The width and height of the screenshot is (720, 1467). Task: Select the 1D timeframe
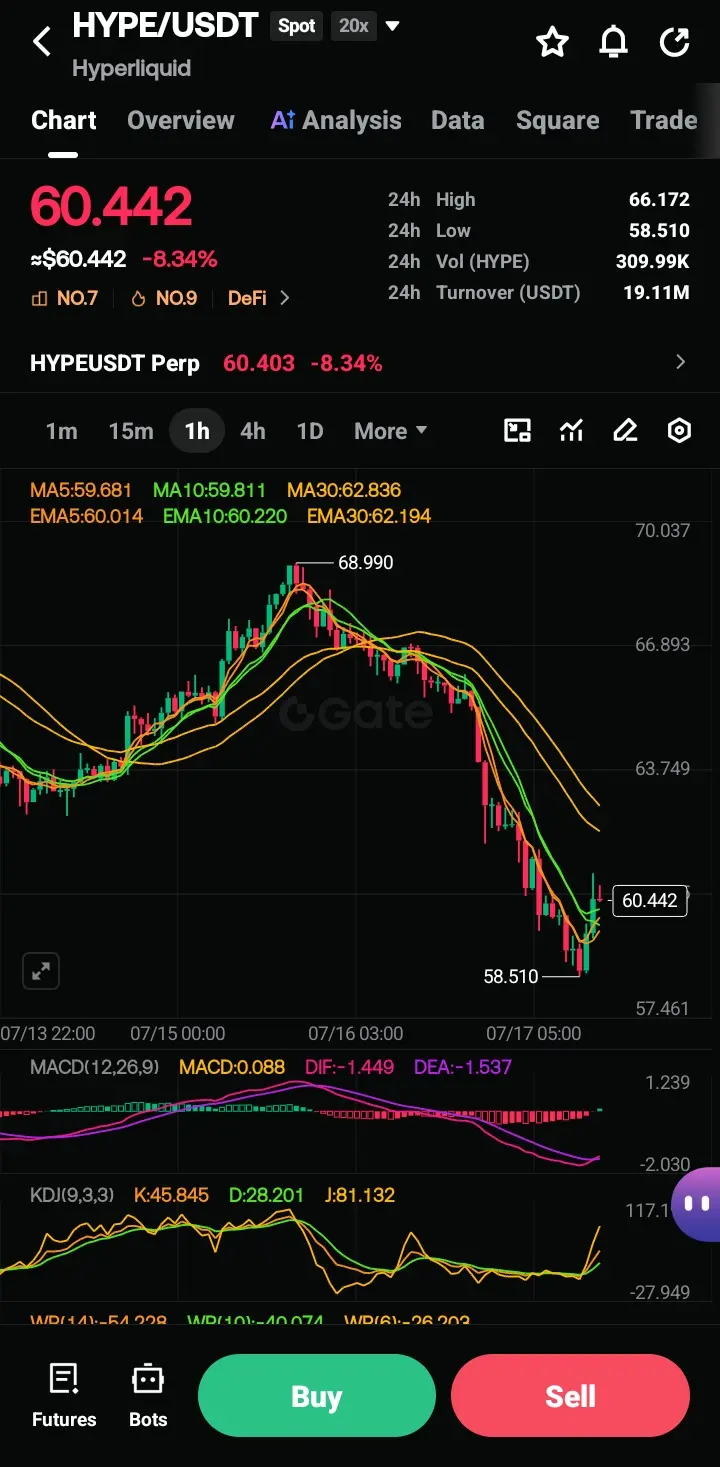310,431
